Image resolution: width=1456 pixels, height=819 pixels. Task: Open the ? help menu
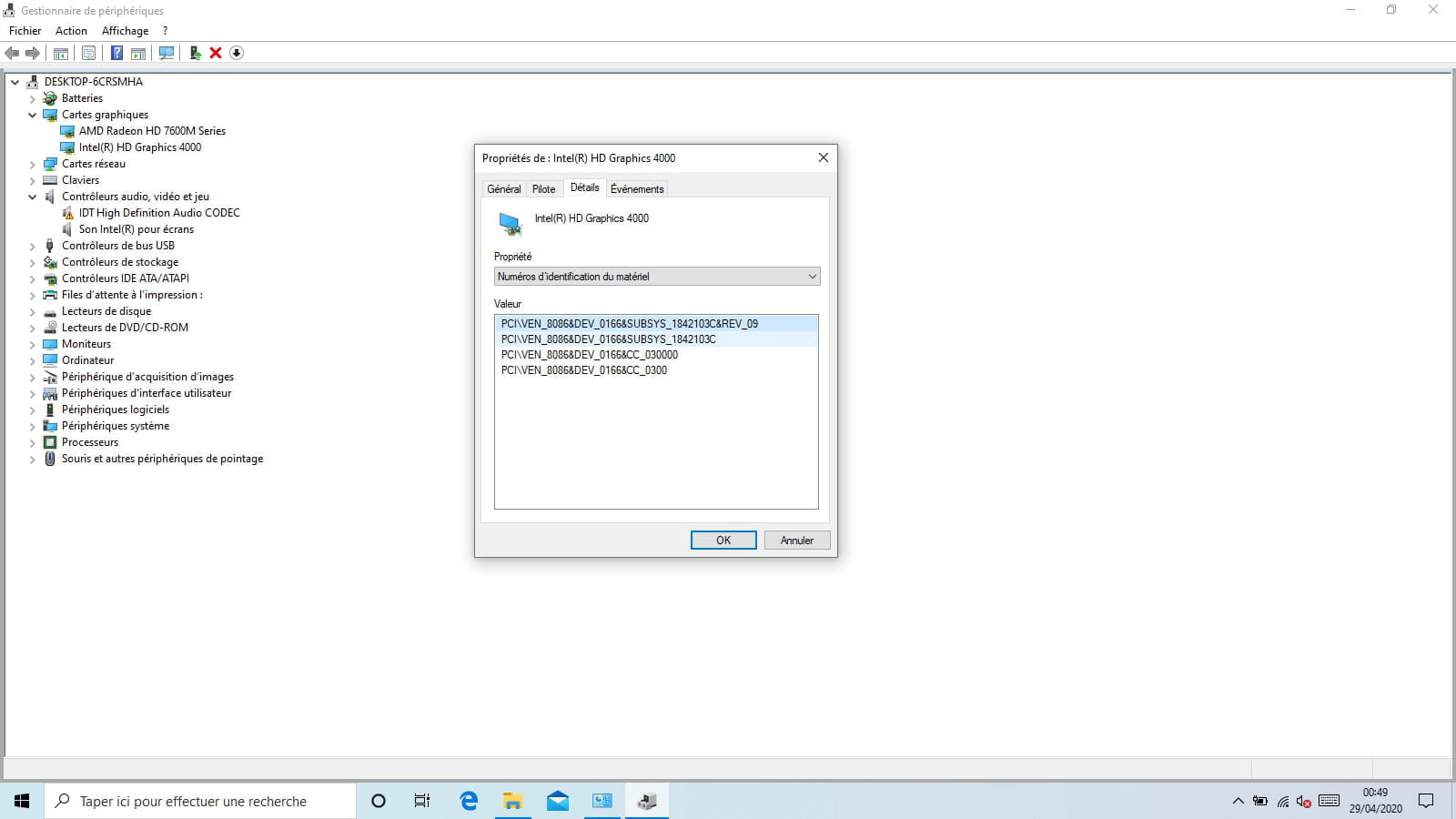click(x=165, y=31)
